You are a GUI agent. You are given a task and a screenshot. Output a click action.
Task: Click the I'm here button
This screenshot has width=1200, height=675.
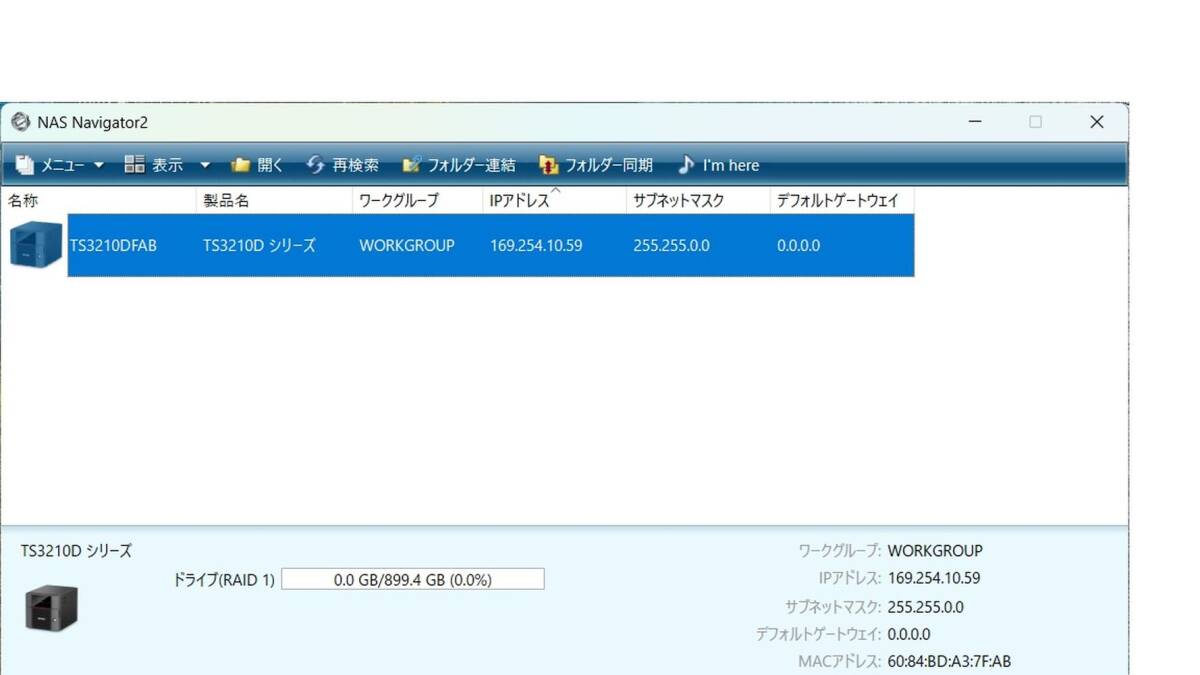click(718, 165)
